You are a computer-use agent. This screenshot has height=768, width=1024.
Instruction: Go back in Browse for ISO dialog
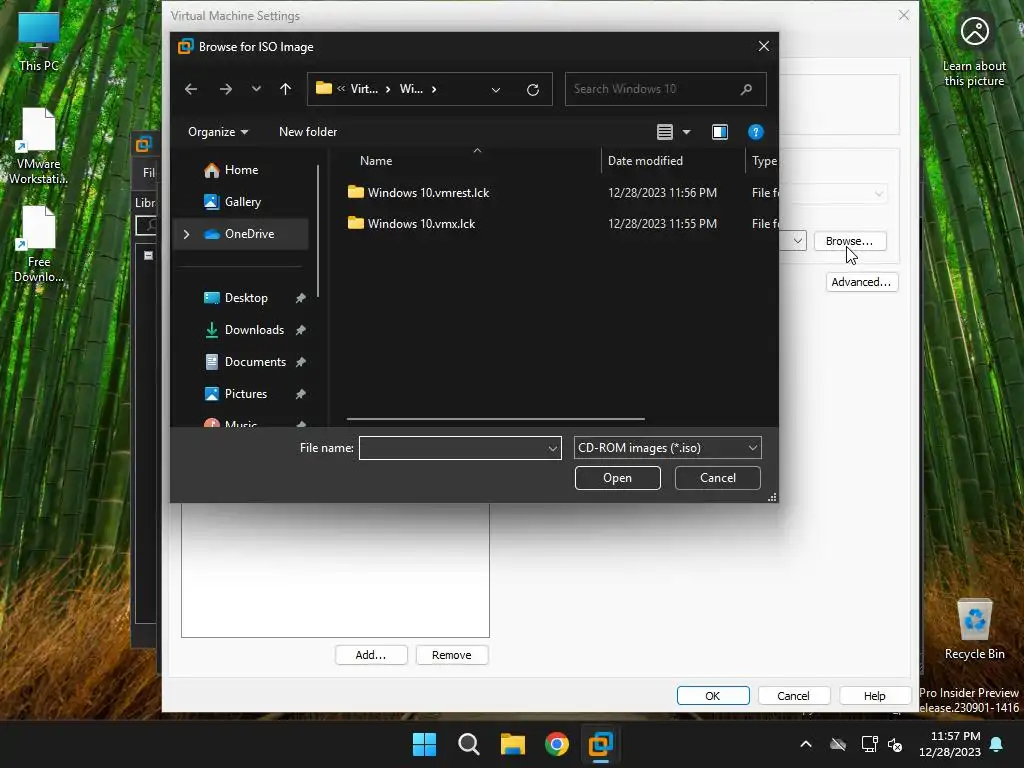pyautogui.click(x=191, y=89)
